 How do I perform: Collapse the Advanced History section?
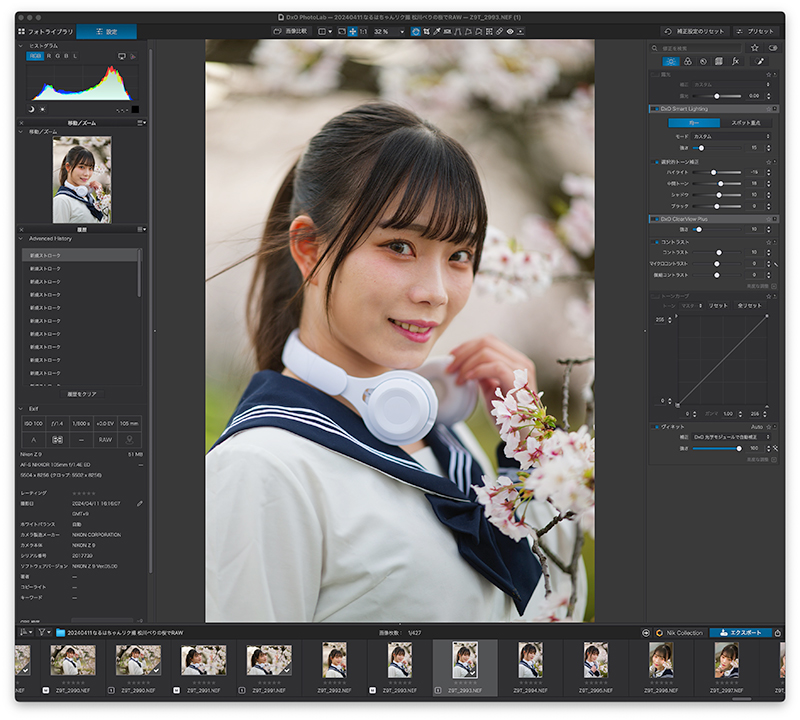click(21, 238)
